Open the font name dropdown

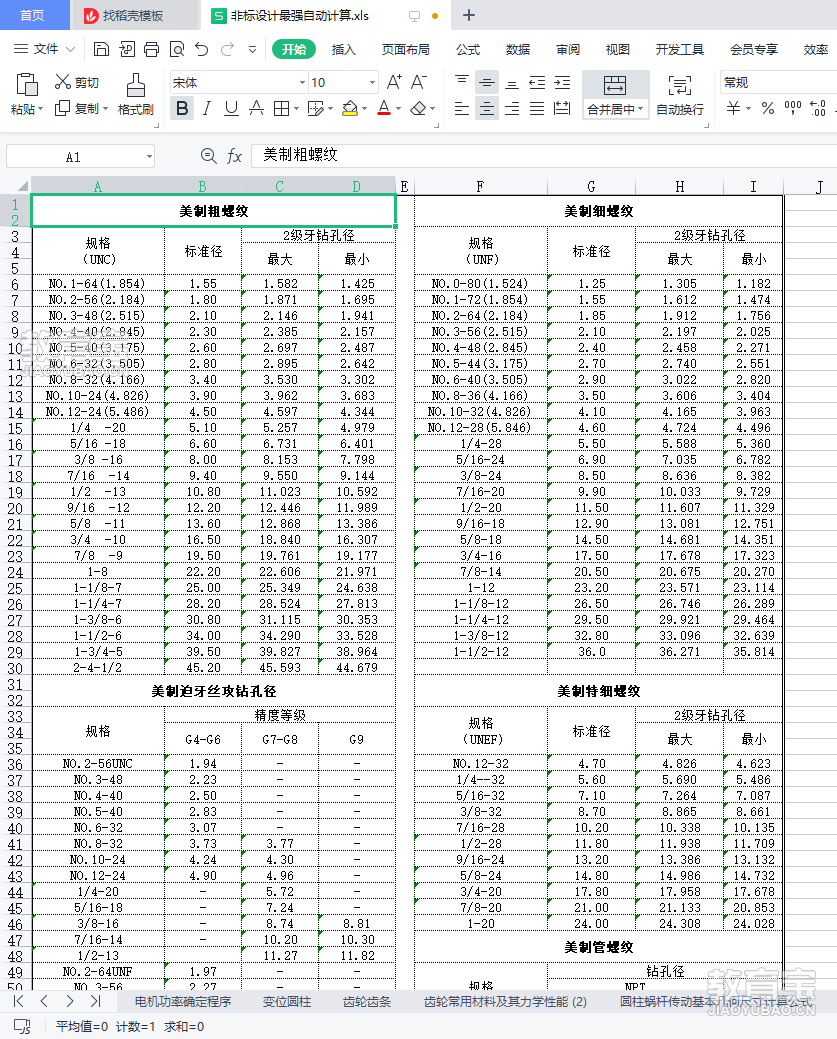[302, 83]
